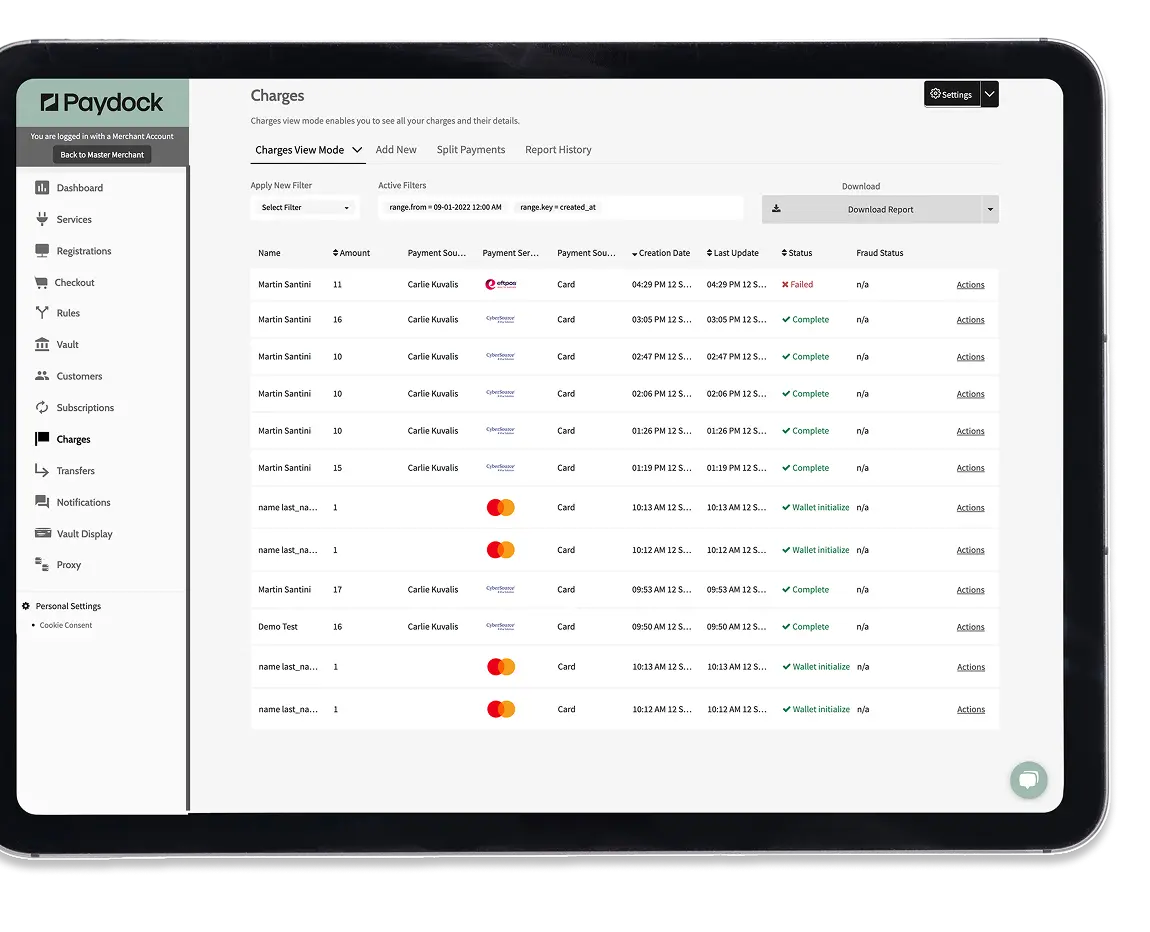Open Actions for the Demo Test charge
Viewport: 1150px width, 932px height.
pos(970,627)
